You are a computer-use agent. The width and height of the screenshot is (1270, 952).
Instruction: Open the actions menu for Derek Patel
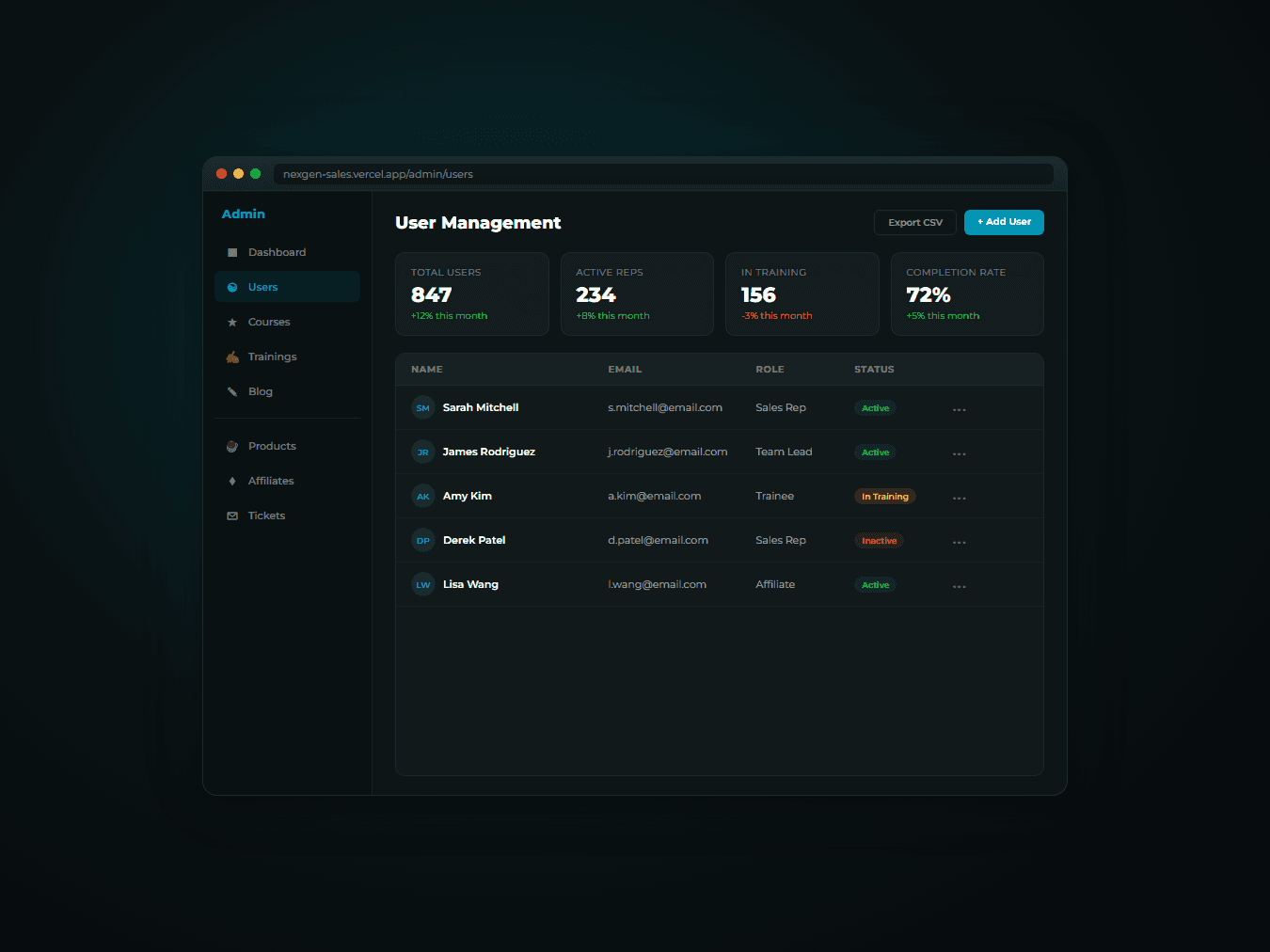coord(959,540)
